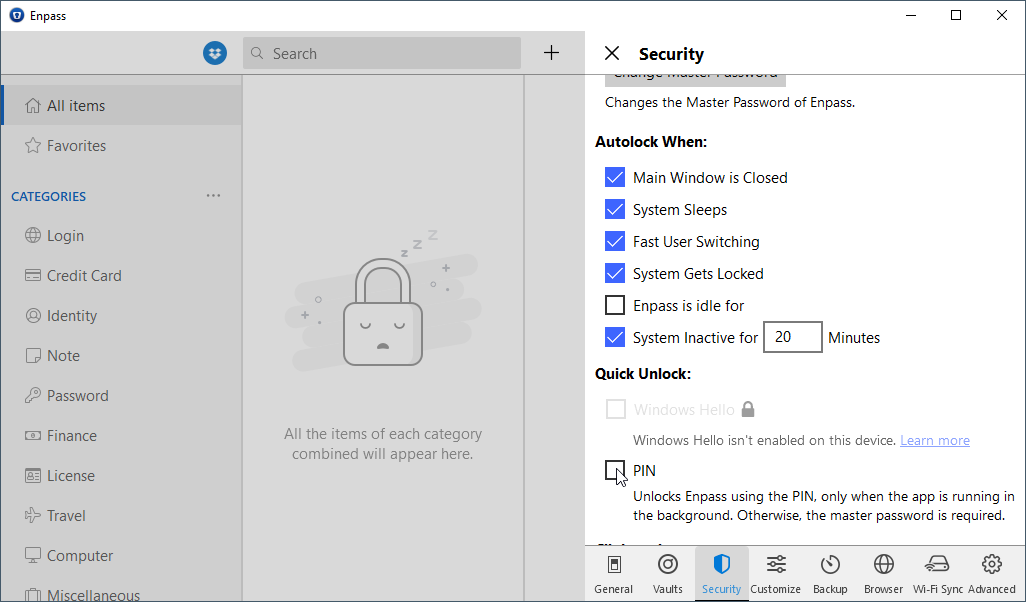Click the disabled Windows Hello checkbox
The height and width of the screenshot is (602, 1026).
pyautogui.click(x=616, y=410)
